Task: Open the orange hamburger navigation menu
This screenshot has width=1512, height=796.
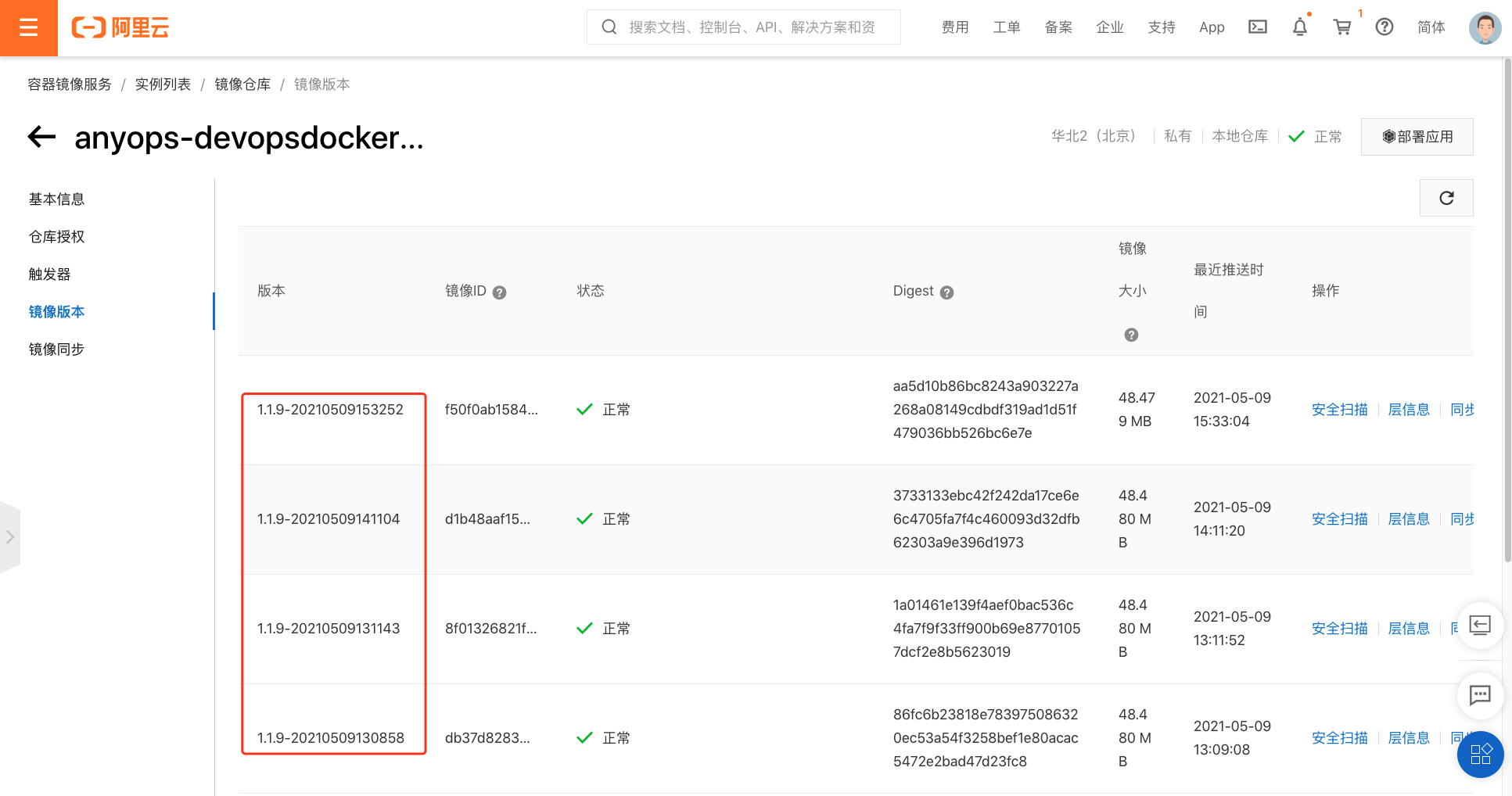Action: click(x=29, y=28)
